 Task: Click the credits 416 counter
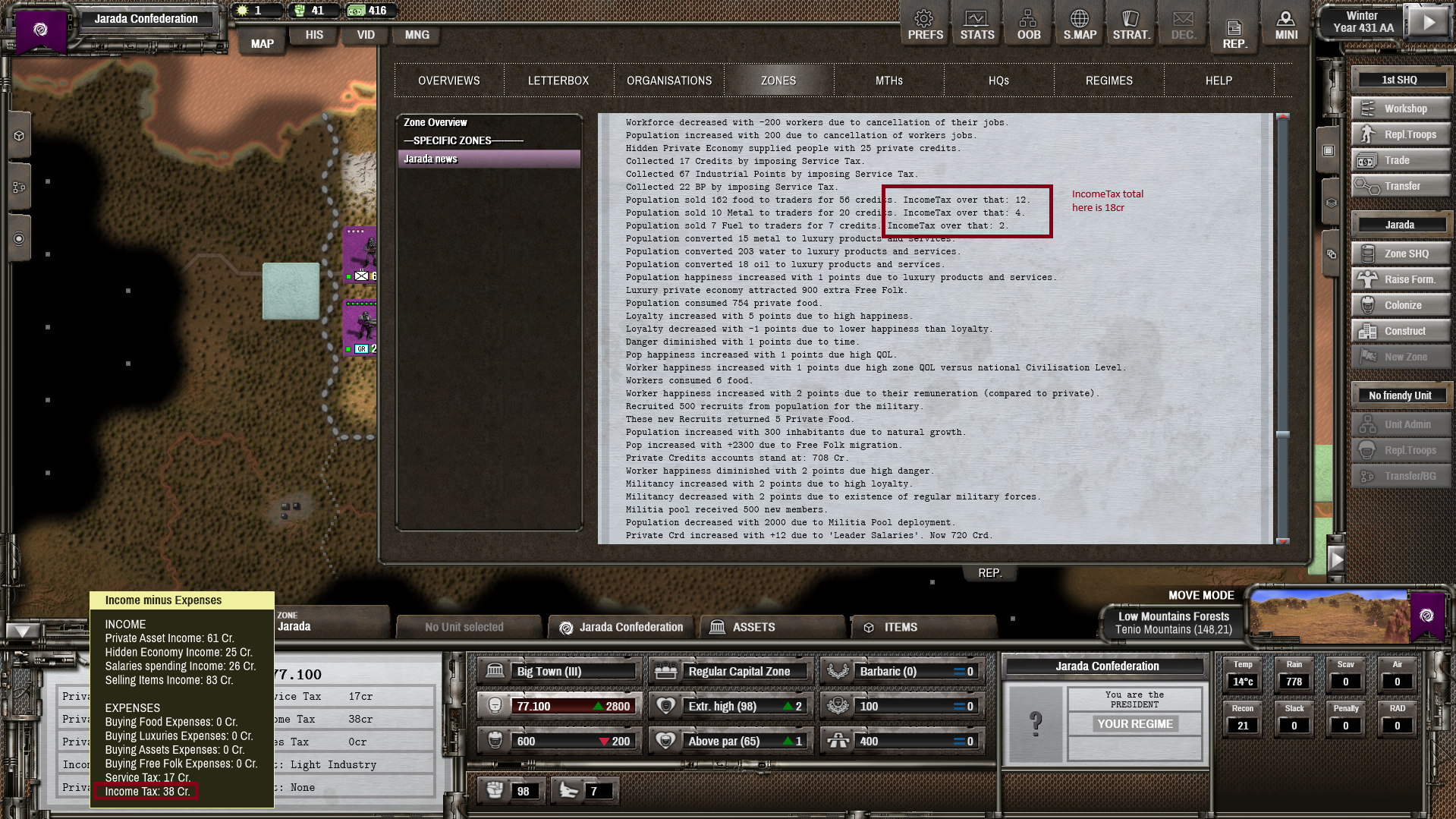(368, 11)
